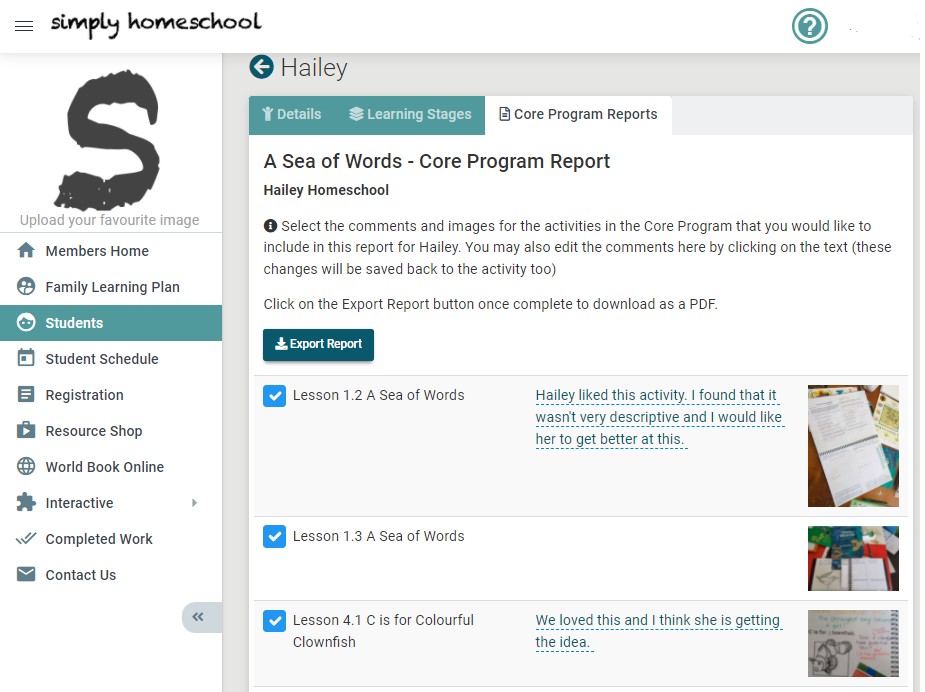This screenshot has width=925, height=692.
Task: Click the Lesson 1.2 A Sea of Words label
Action: coord(378,395)
